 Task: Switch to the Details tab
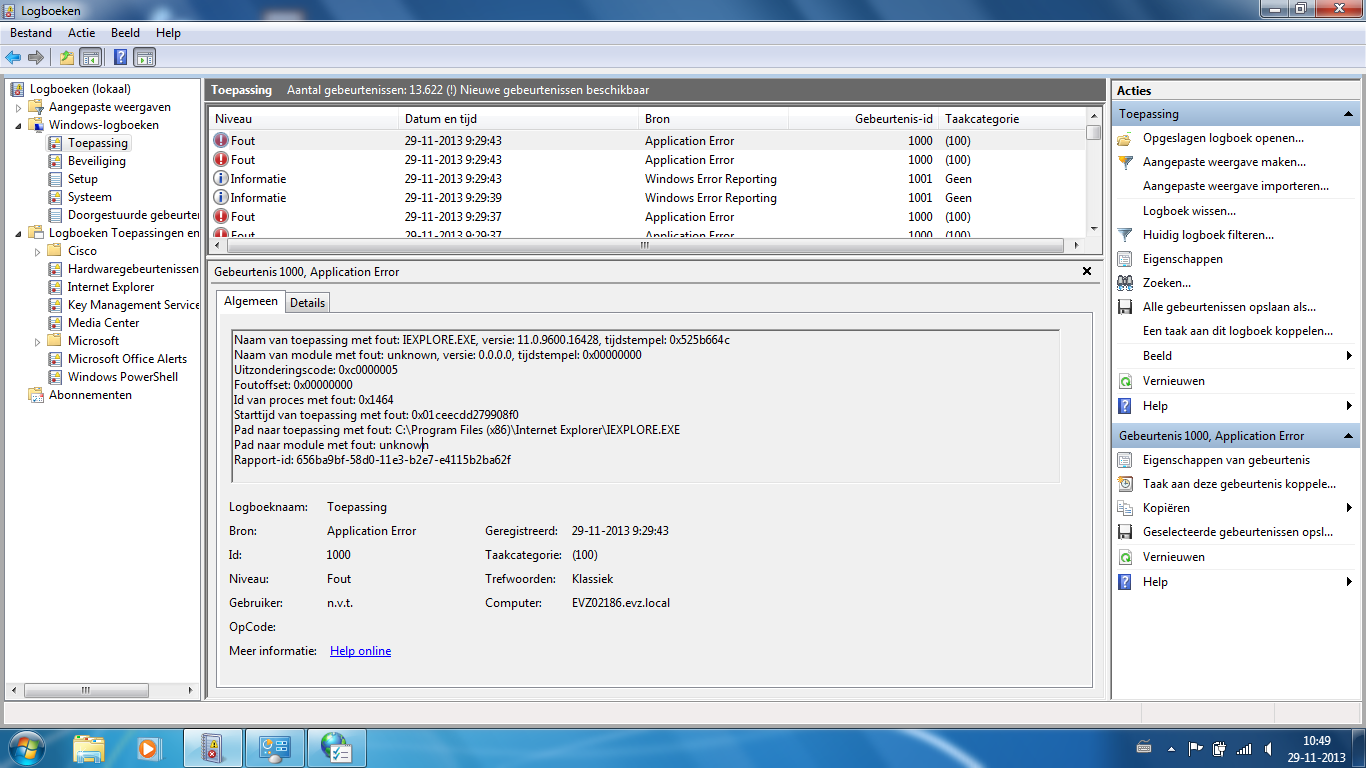click(x=308, y=302)
